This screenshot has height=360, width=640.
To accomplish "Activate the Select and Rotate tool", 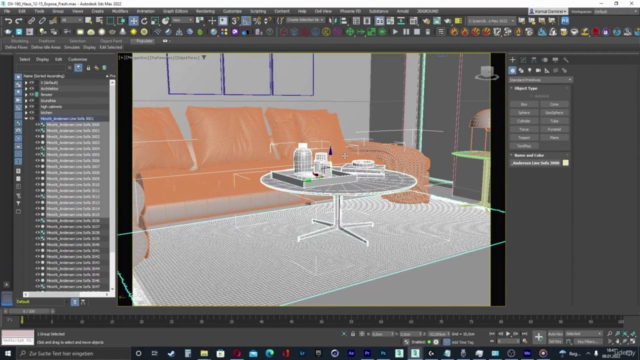I will pos(144,20).
